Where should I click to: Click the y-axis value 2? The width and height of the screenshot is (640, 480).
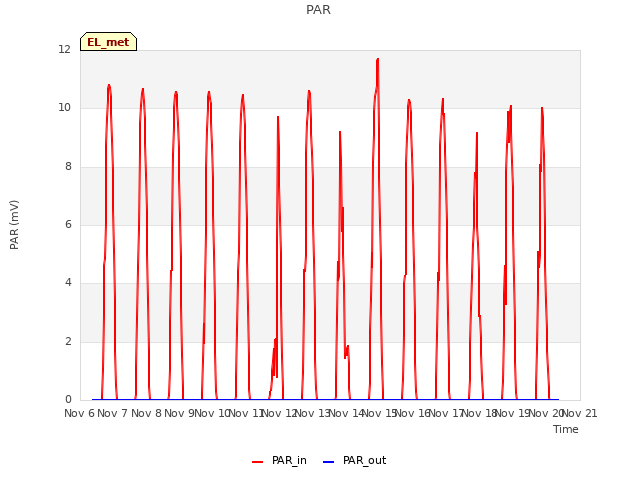pos(68,341)
